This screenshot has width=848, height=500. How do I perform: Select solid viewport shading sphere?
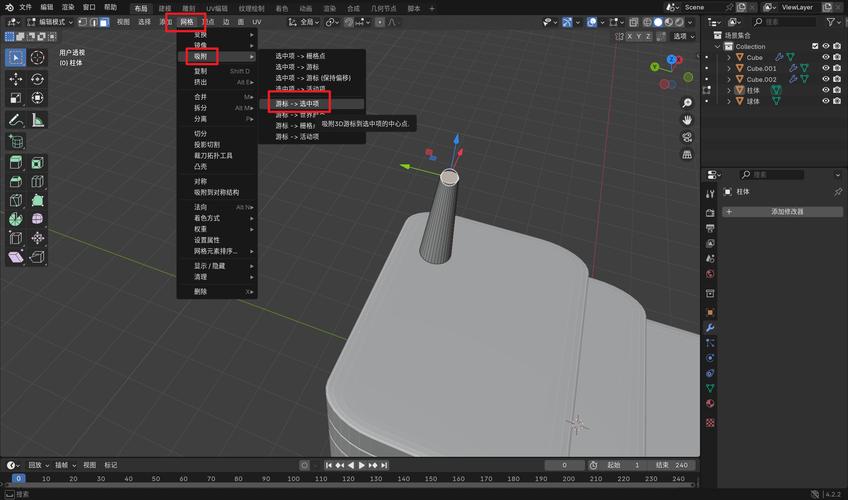658,22
